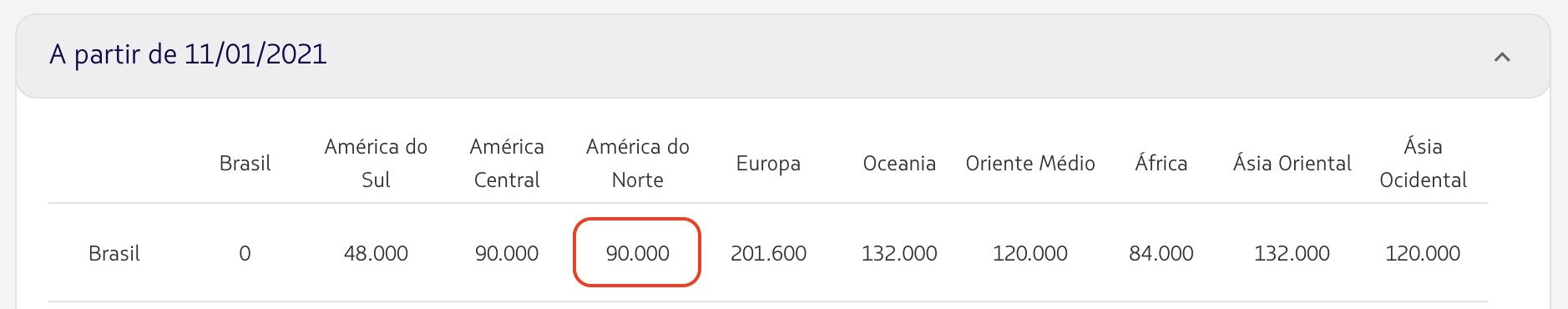Click the highlighted 90.000 América do Norte cell
The width and height of the screenshot is (1568, 309).
point(637,253)
